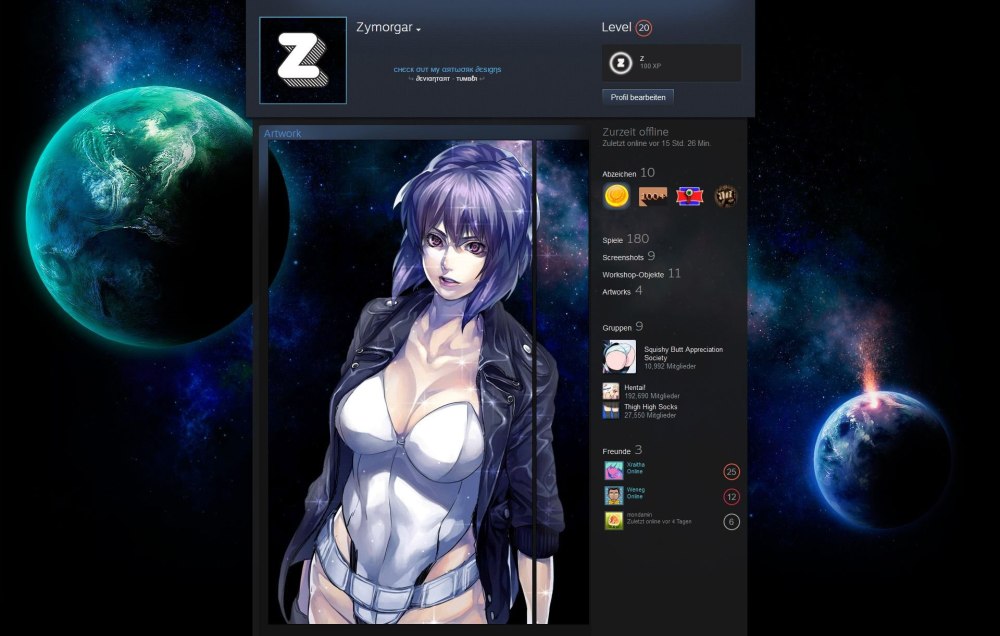Open friend Wereg's profile name

[x=635, y=490]
